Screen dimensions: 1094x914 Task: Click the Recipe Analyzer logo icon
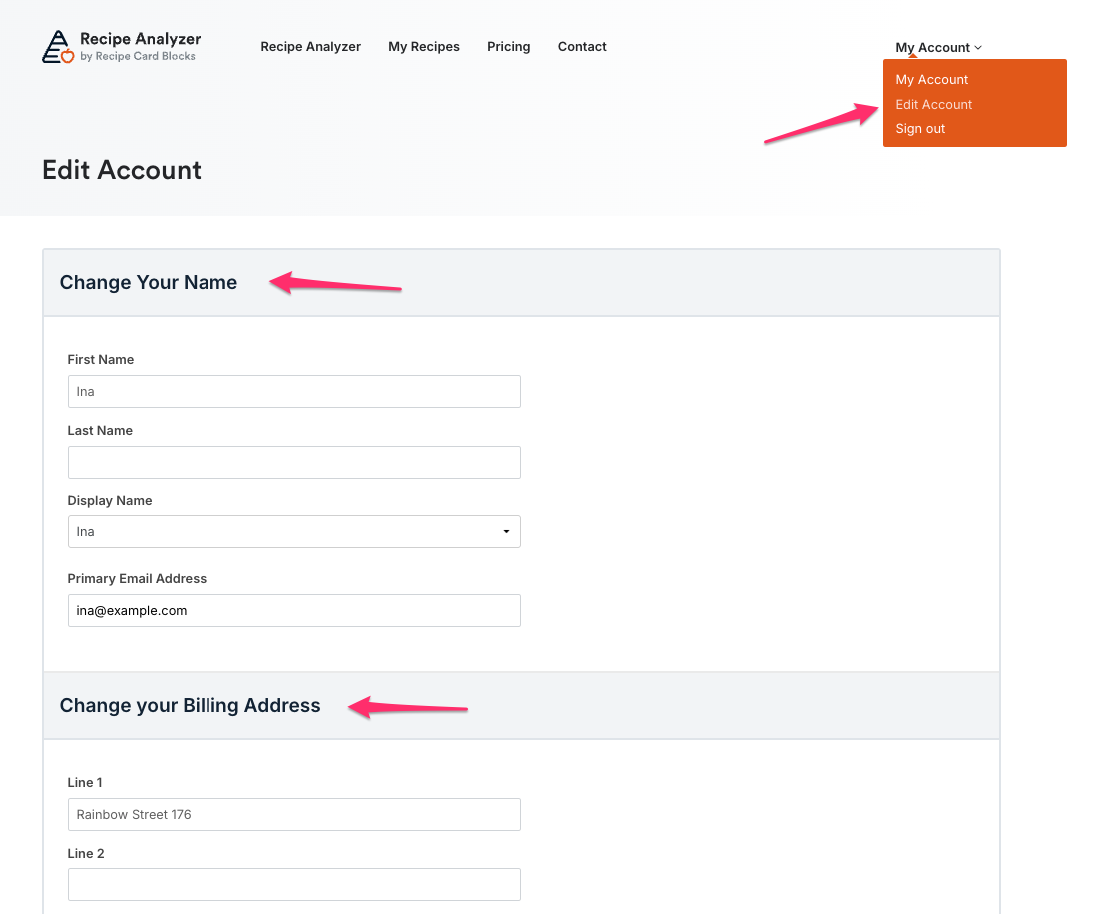(x=58, y=47)
